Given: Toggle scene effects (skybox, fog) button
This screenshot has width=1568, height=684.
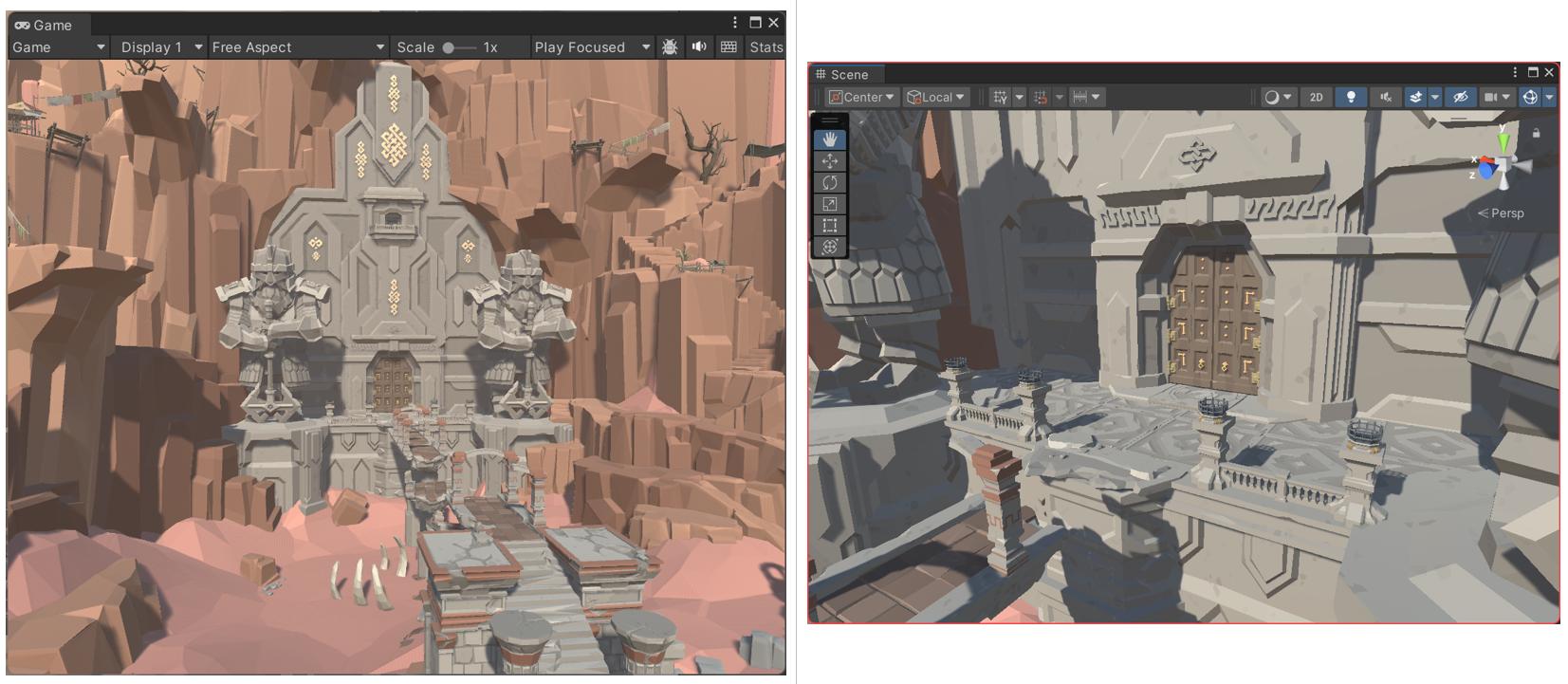Looking at the screenshot, I should 1415,97.
